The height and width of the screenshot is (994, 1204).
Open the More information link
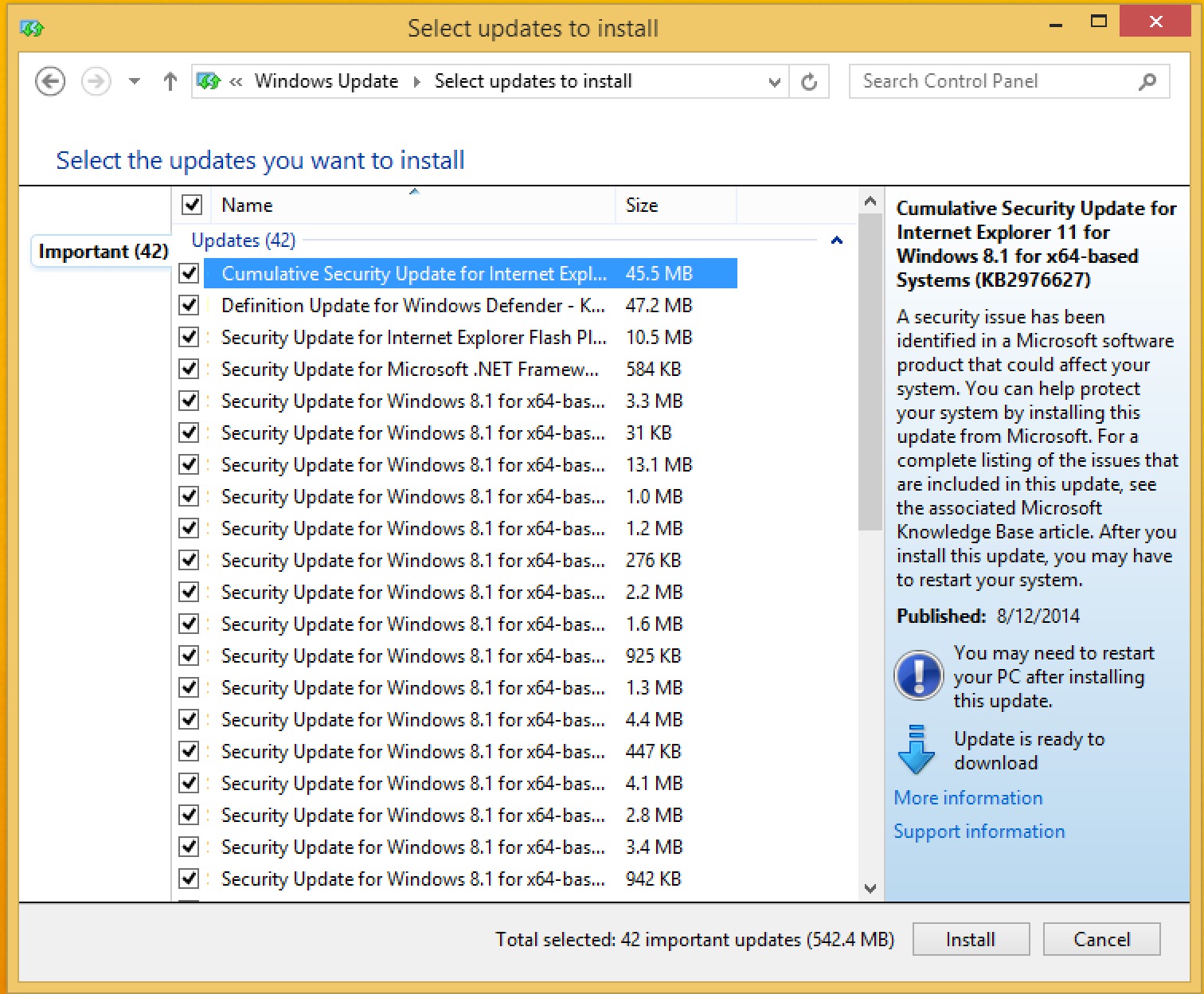[x=967, y=798]
